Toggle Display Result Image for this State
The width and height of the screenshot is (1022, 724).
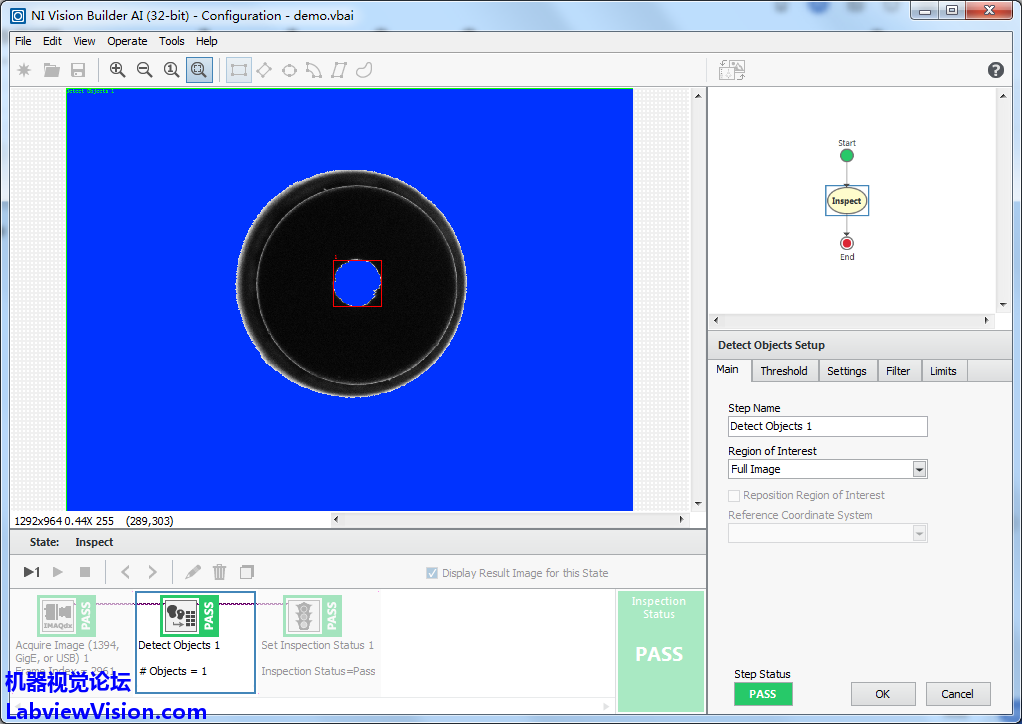click(431, 573)
